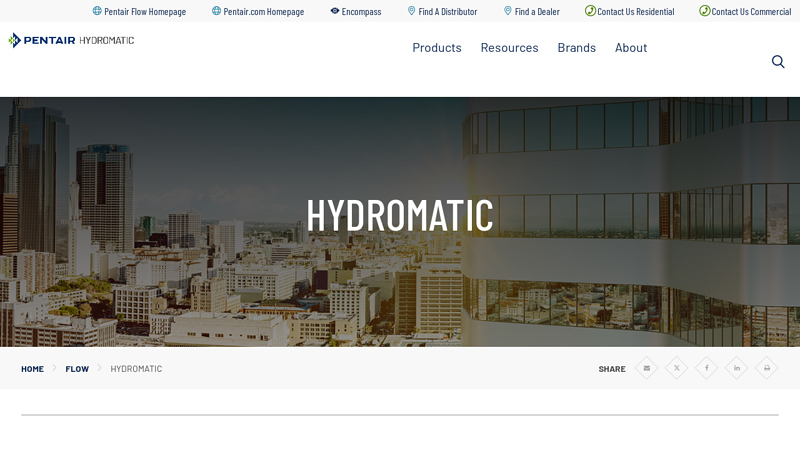
Task: Navigate to HOME breadcrumb
Action: 32,369
